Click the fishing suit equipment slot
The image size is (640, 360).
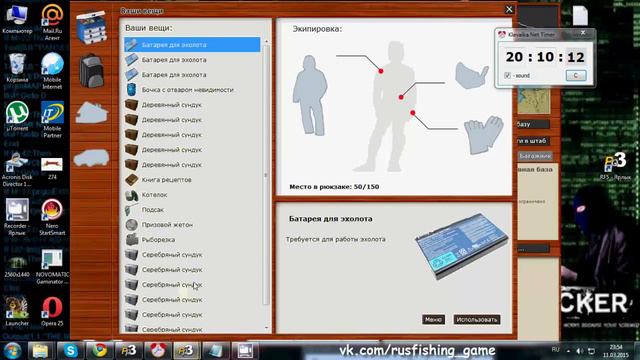click(x=310, y=96)
